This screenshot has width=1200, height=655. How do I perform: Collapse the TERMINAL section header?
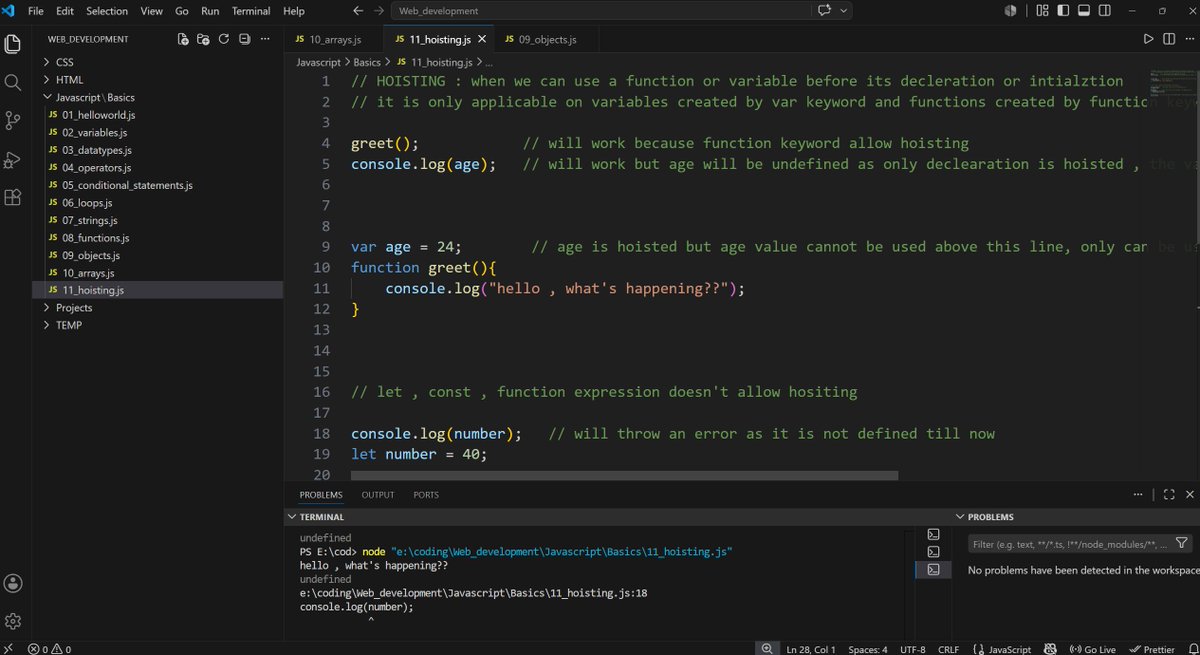321,517
